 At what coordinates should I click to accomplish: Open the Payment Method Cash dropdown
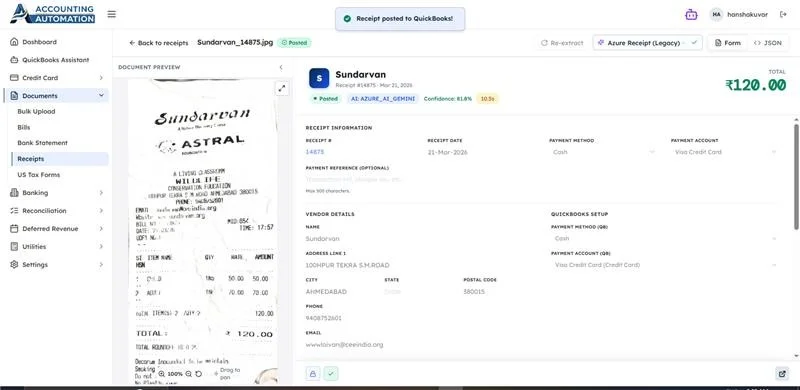pos(604,152)
